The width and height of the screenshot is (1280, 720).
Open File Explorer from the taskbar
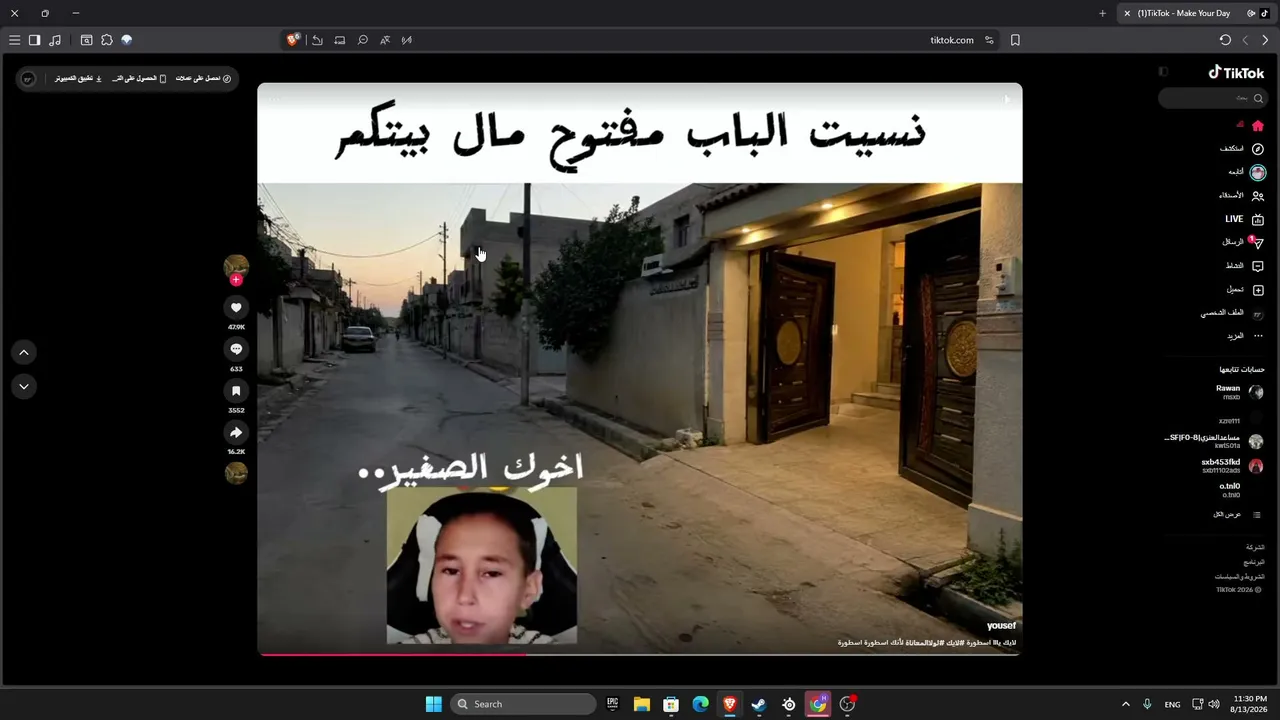[642, 704]
